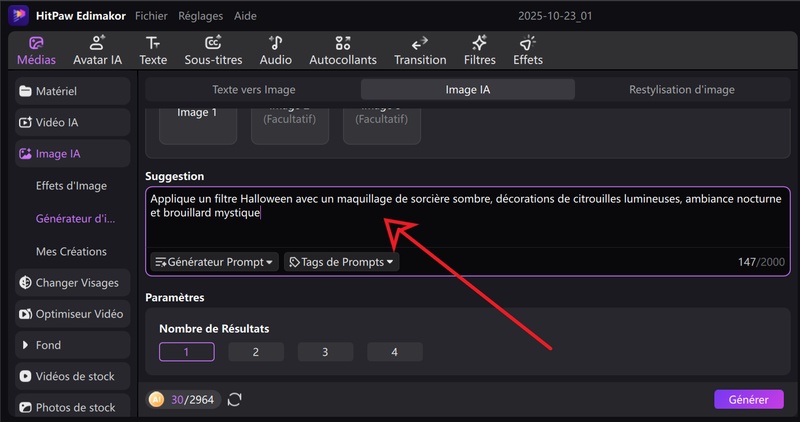Screen dimensions: 800x422
Task: Open the Réglages menu
Action: 200,17
